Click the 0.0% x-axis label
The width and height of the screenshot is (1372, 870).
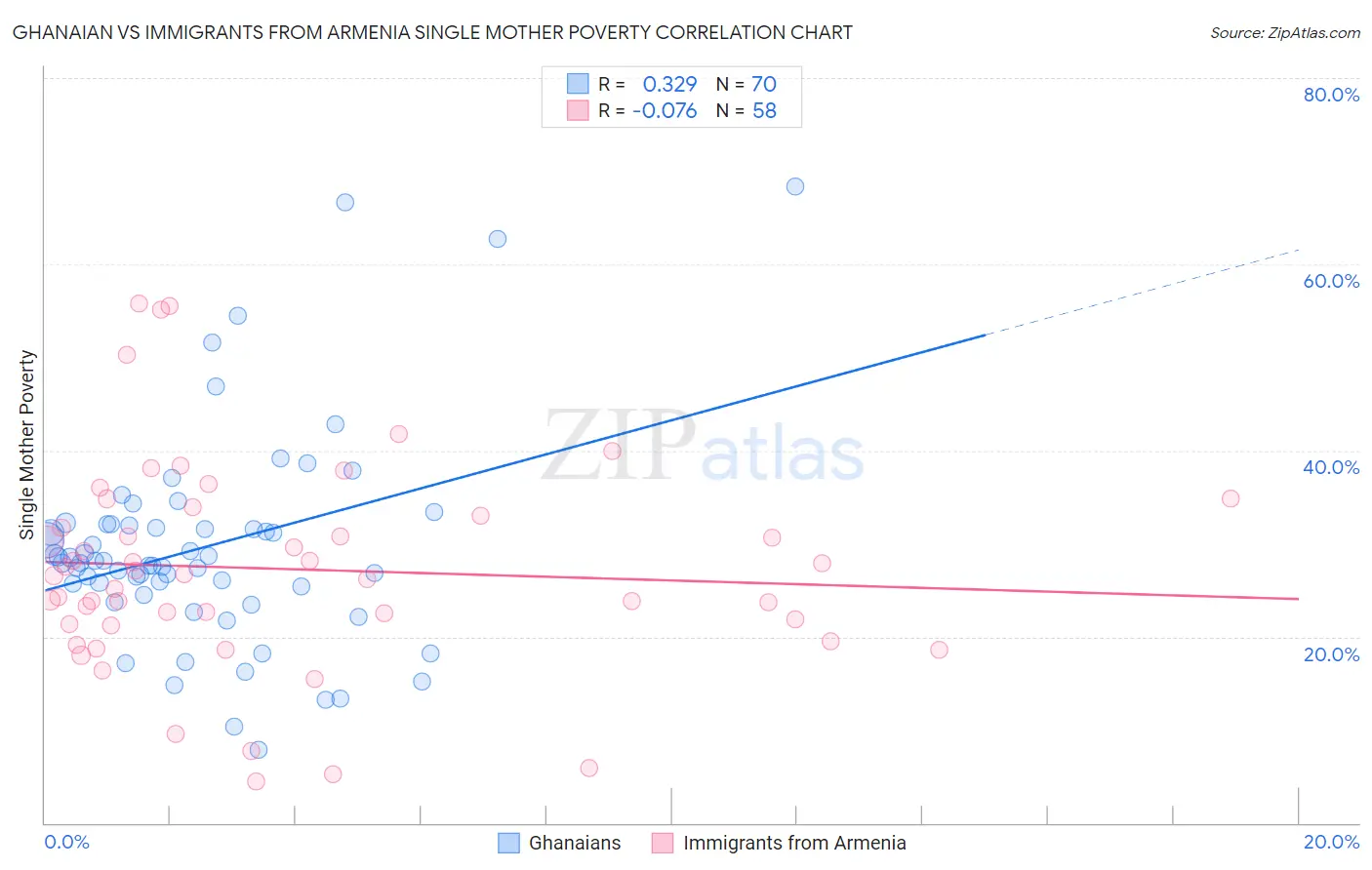click(x=66, y=842)
